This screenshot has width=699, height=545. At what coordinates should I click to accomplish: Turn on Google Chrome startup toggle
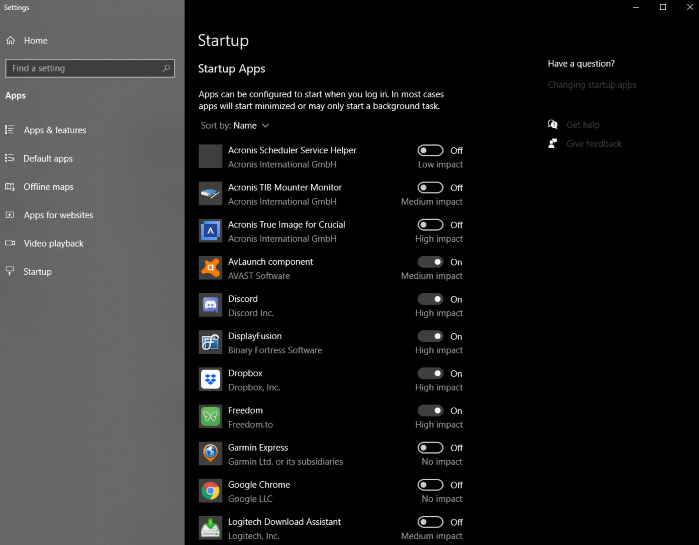click(430, 484)
